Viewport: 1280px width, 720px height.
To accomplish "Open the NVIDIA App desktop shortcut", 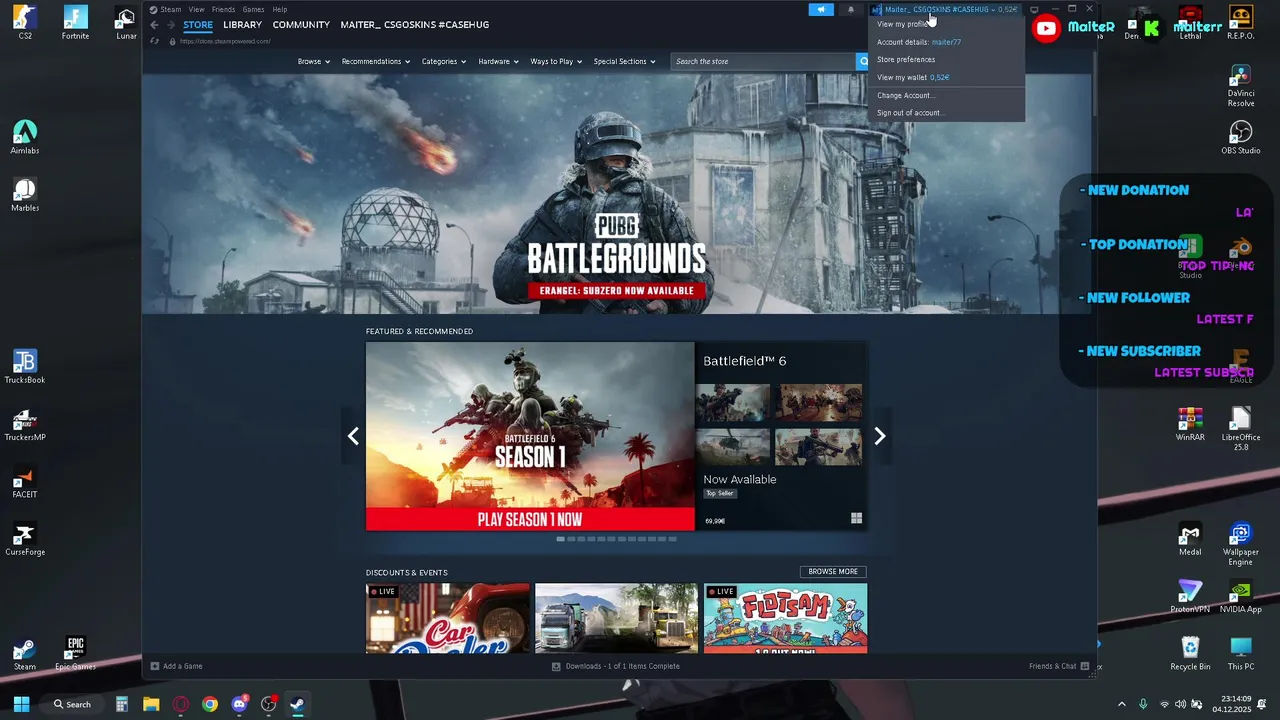I will pos(1241,596).
